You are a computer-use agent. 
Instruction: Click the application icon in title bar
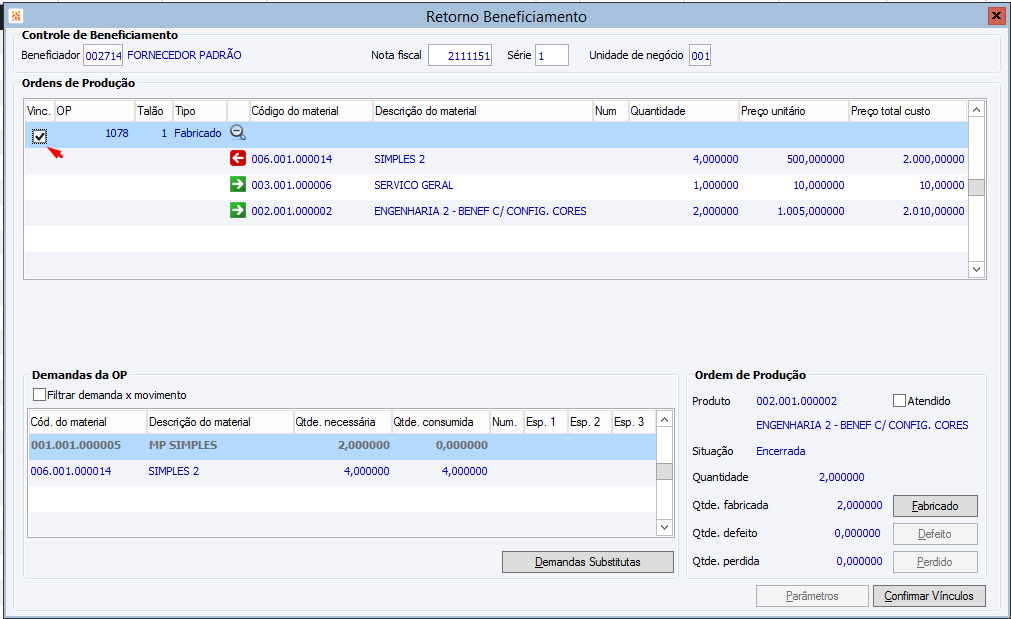(15, 16)
